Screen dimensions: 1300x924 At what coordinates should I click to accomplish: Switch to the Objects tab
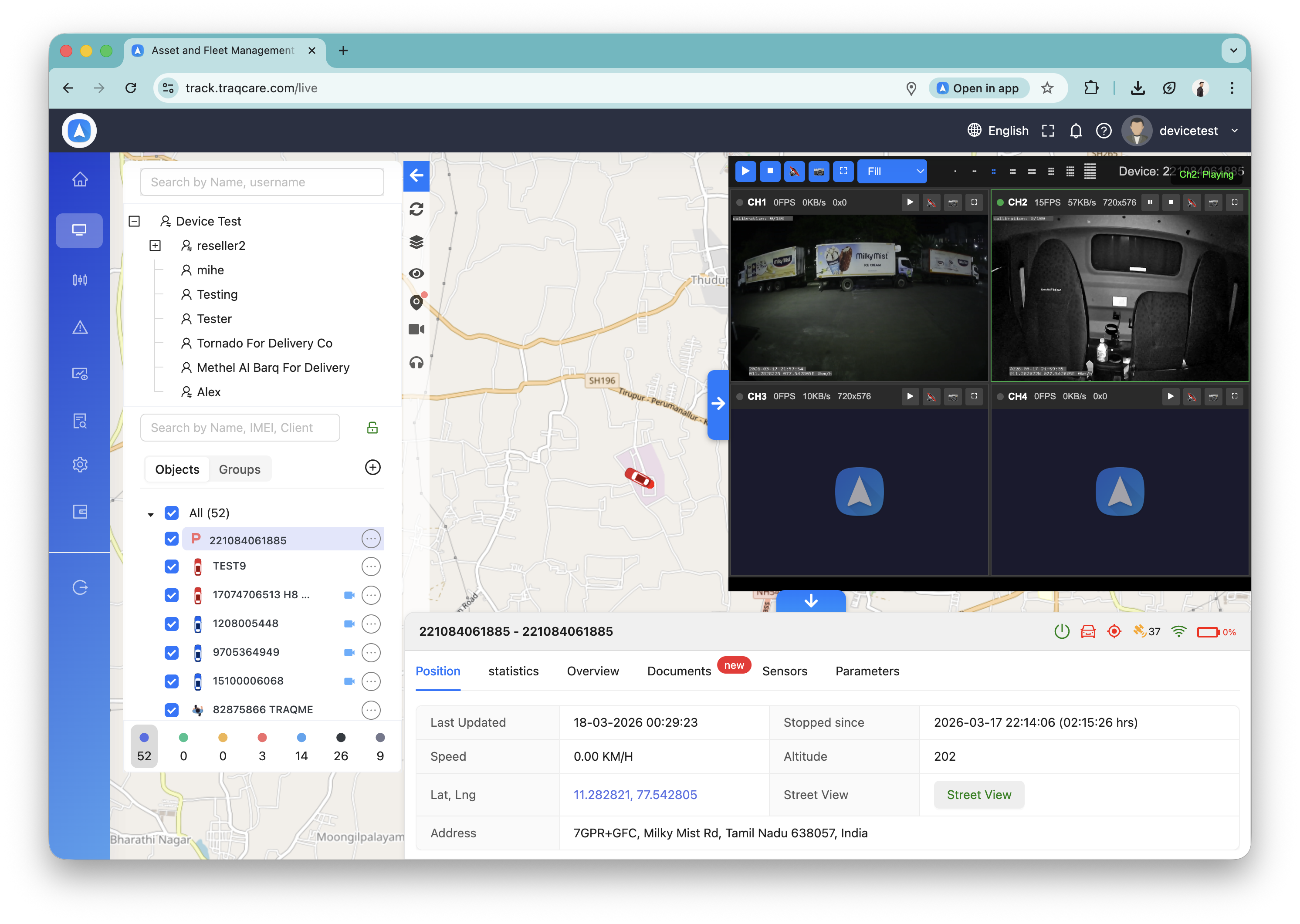tap(177, 469)
